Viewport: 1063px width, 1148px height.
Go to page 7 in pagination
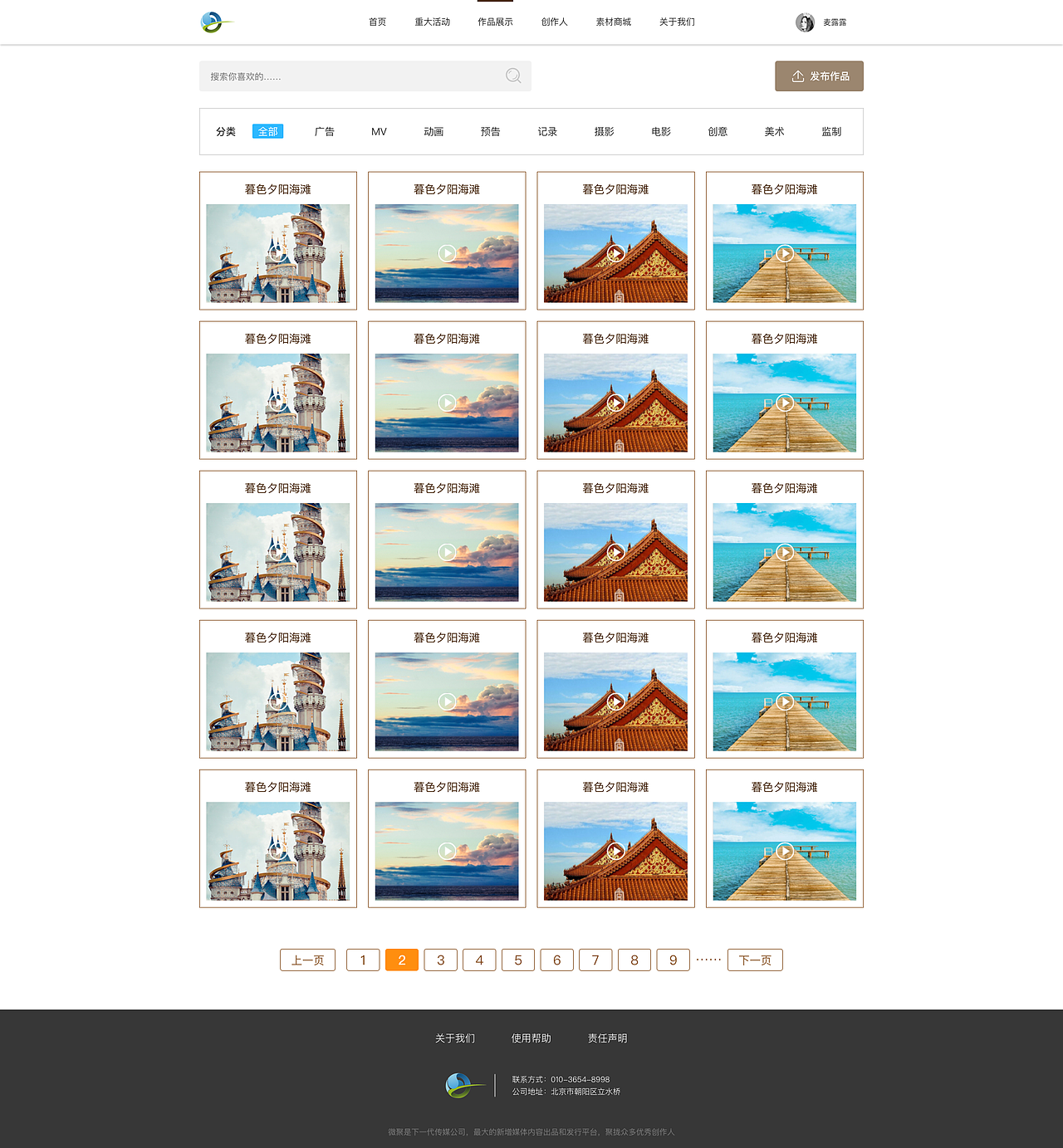click(595, 960)
